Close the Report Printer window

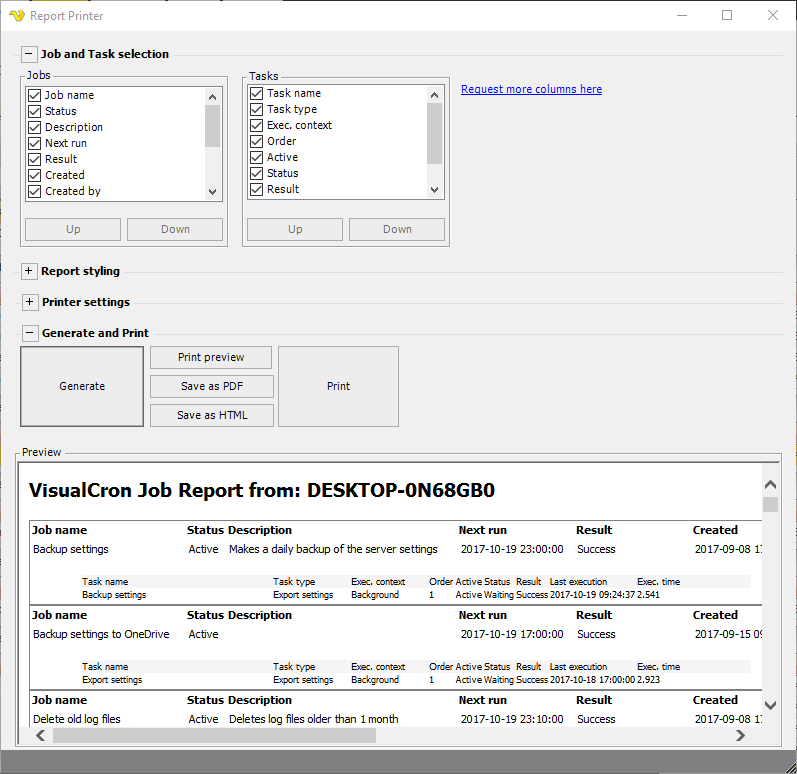773,15
